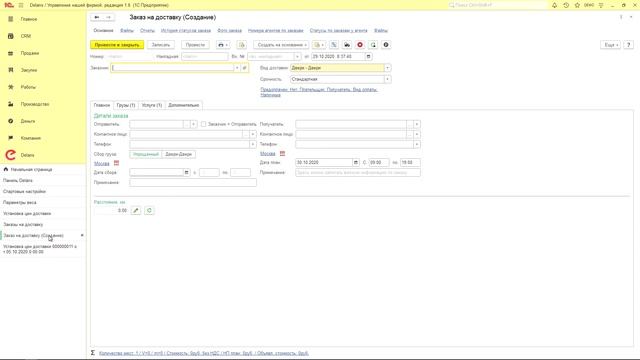Open the Delans section icon in sidebar
The width and height of the screenshot is (640, 360).
11,155
